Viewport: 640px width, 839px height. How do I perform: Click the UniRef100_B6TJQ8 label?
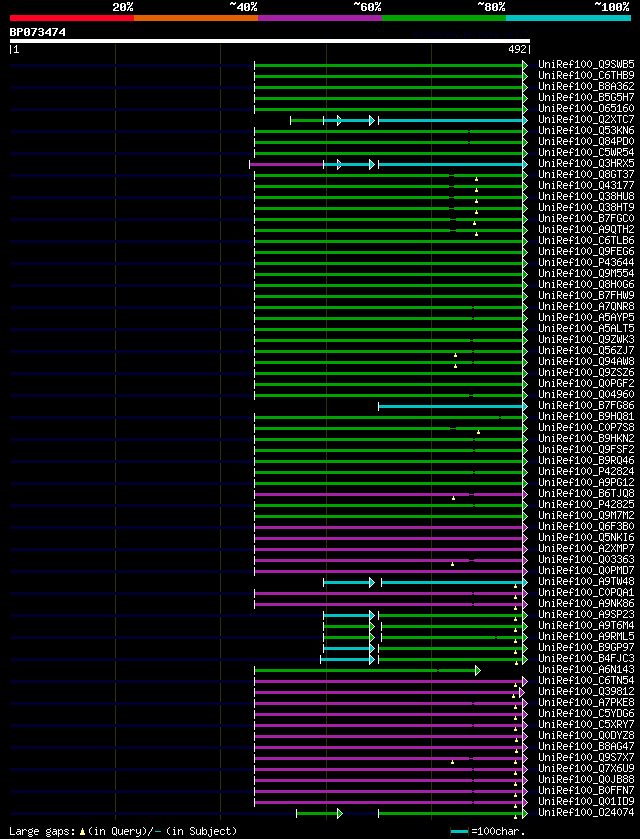[x=586, y=493]
